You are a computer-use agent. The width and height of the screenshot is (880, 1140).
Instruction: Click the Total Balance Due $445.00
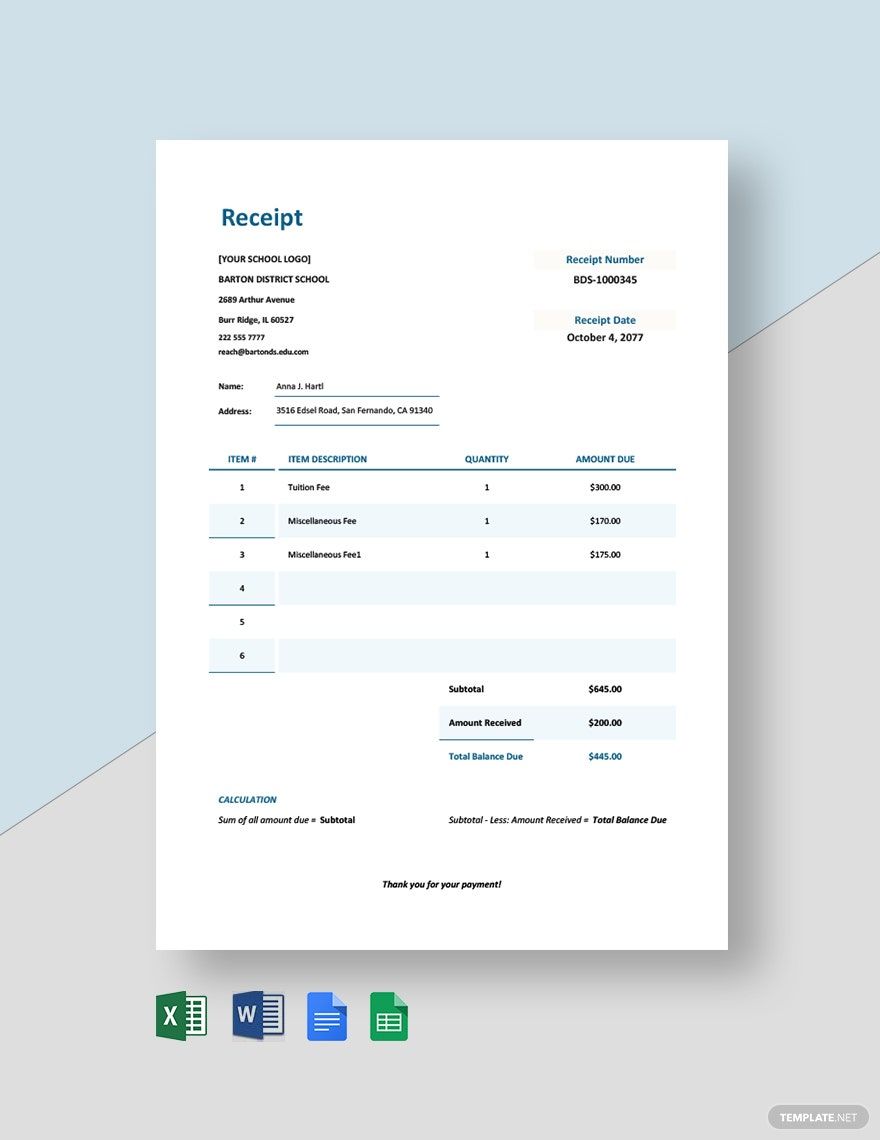604,756
